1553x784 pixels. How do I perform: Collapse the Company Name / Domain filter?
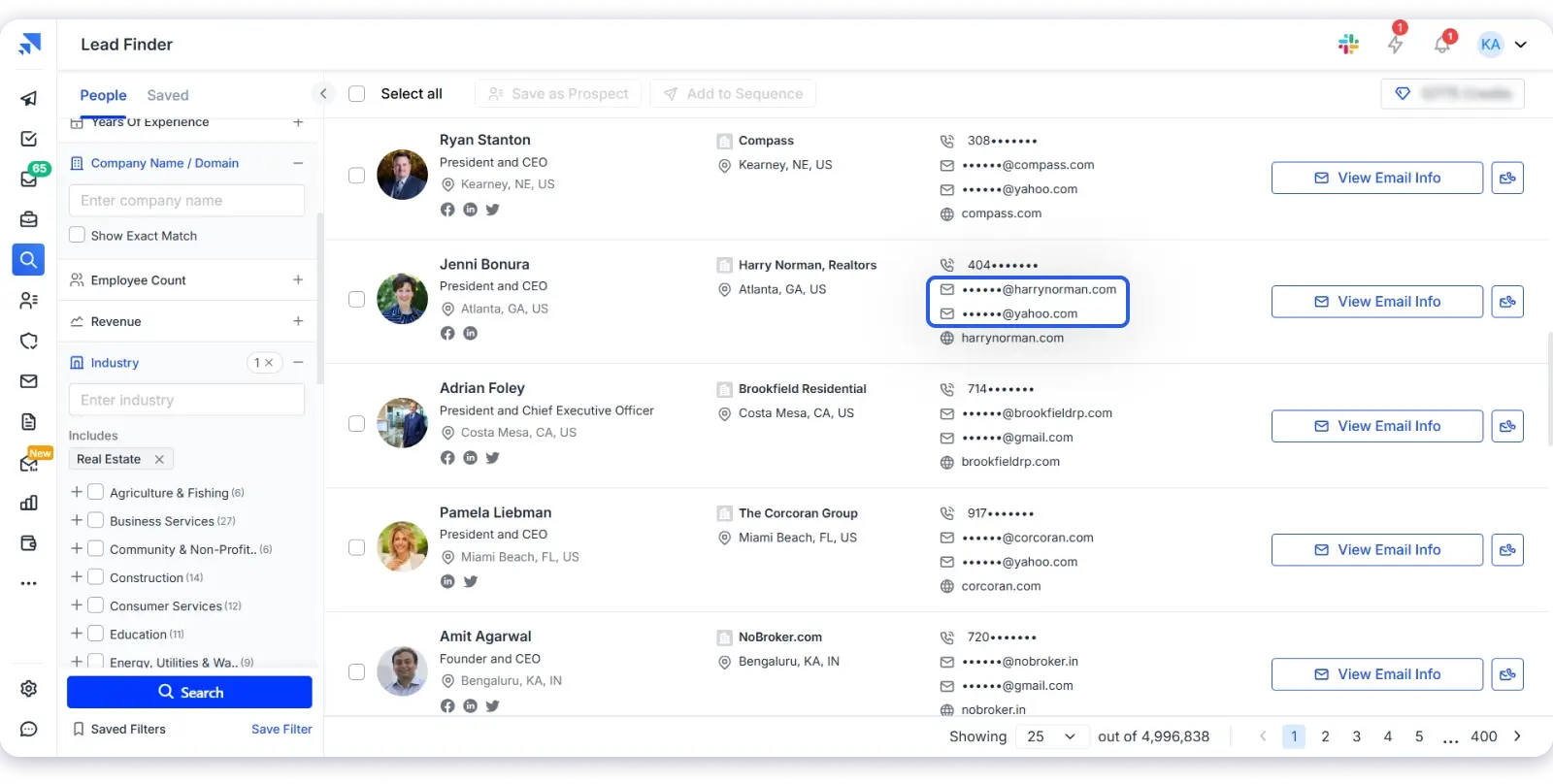298,163
